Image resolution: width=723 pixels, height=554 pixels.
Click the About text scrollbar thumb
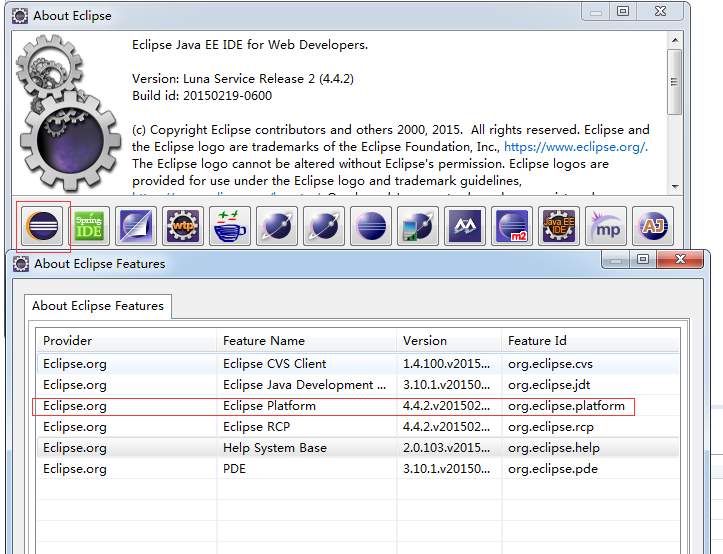tap(675, 82)
